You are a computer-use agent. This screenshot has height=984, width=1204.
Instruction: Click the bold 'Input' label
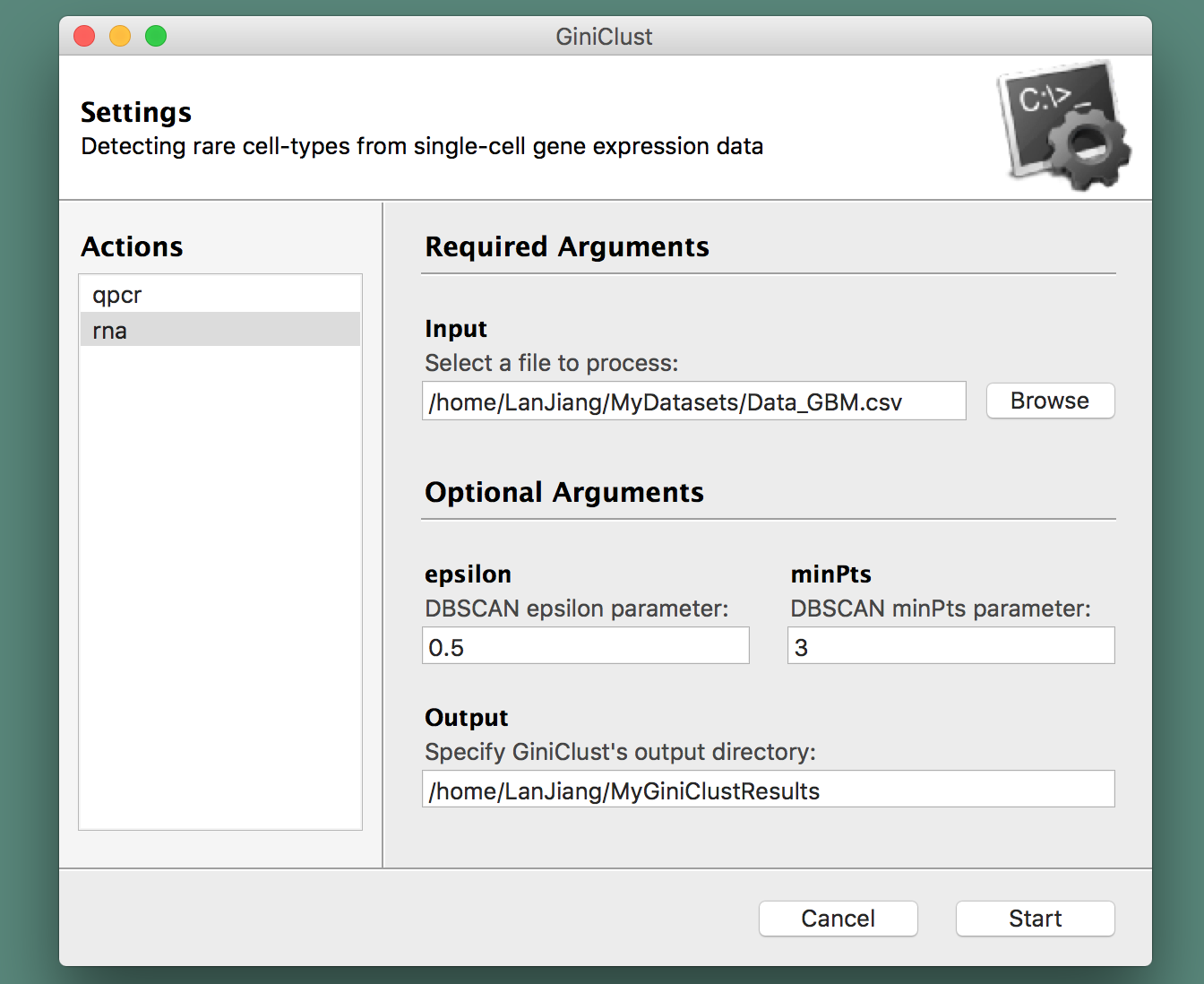click(456, 329)
